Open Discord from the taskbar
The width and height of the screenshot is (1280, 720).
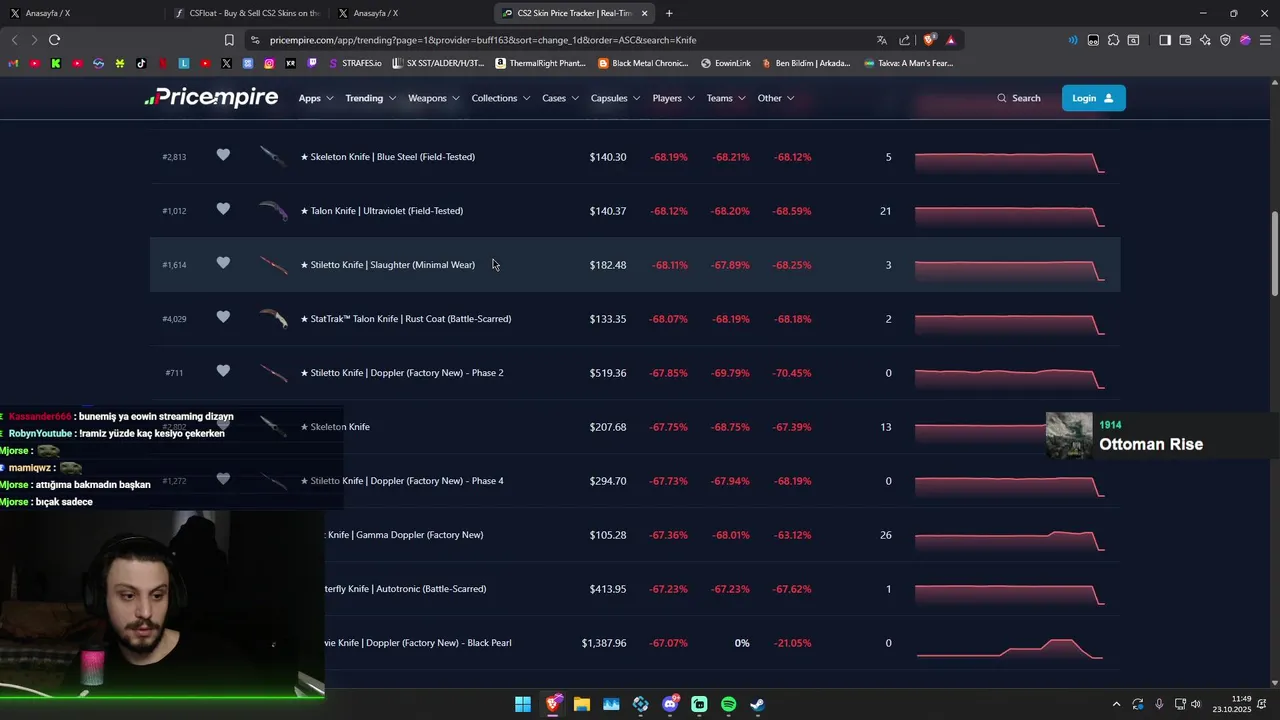click(x=670, y=704)
